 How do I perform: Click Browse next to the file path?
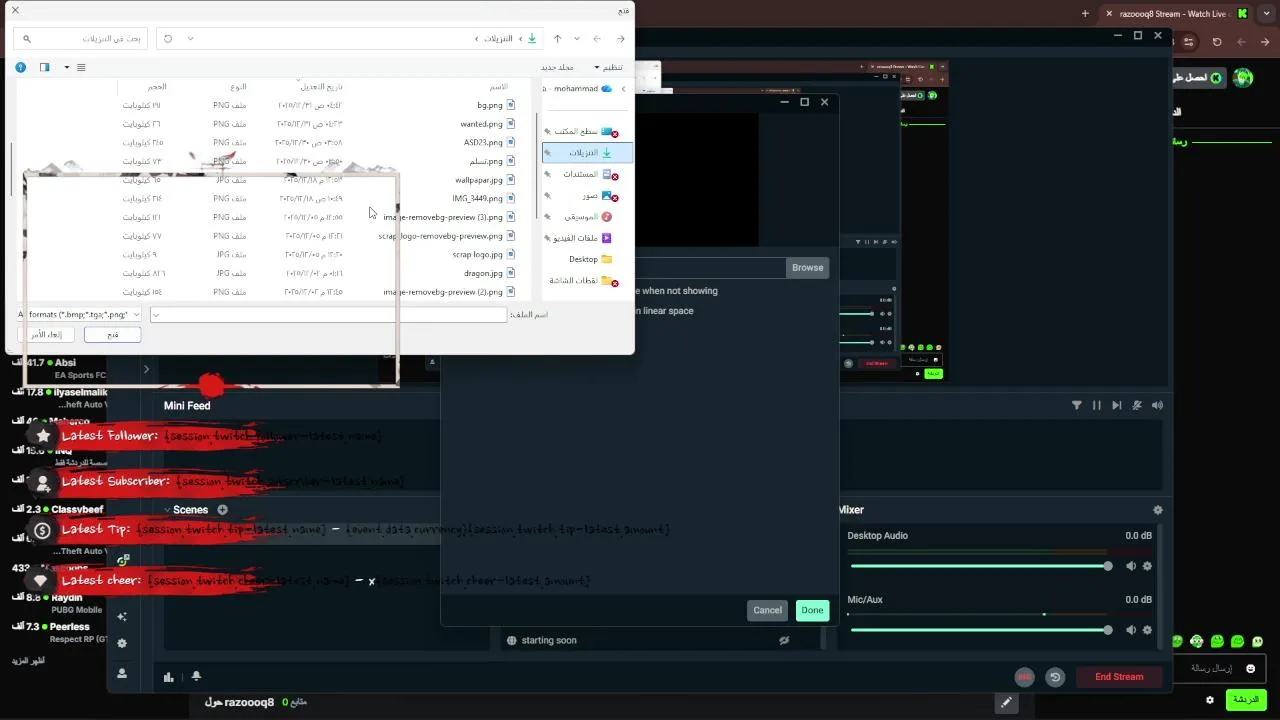pos(807,268)
